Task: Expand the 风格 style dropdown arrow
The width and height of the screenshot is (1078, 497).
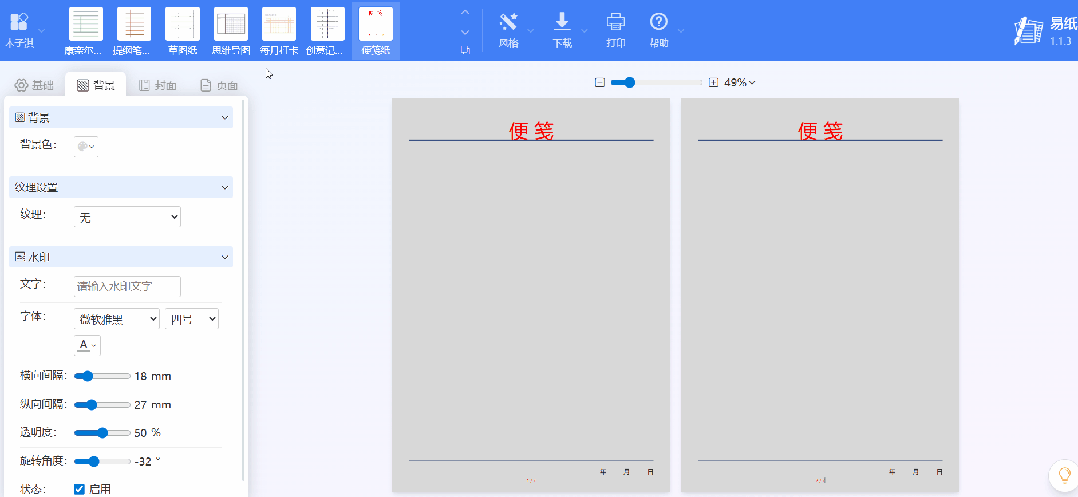Action: click(x=531, y=30)
